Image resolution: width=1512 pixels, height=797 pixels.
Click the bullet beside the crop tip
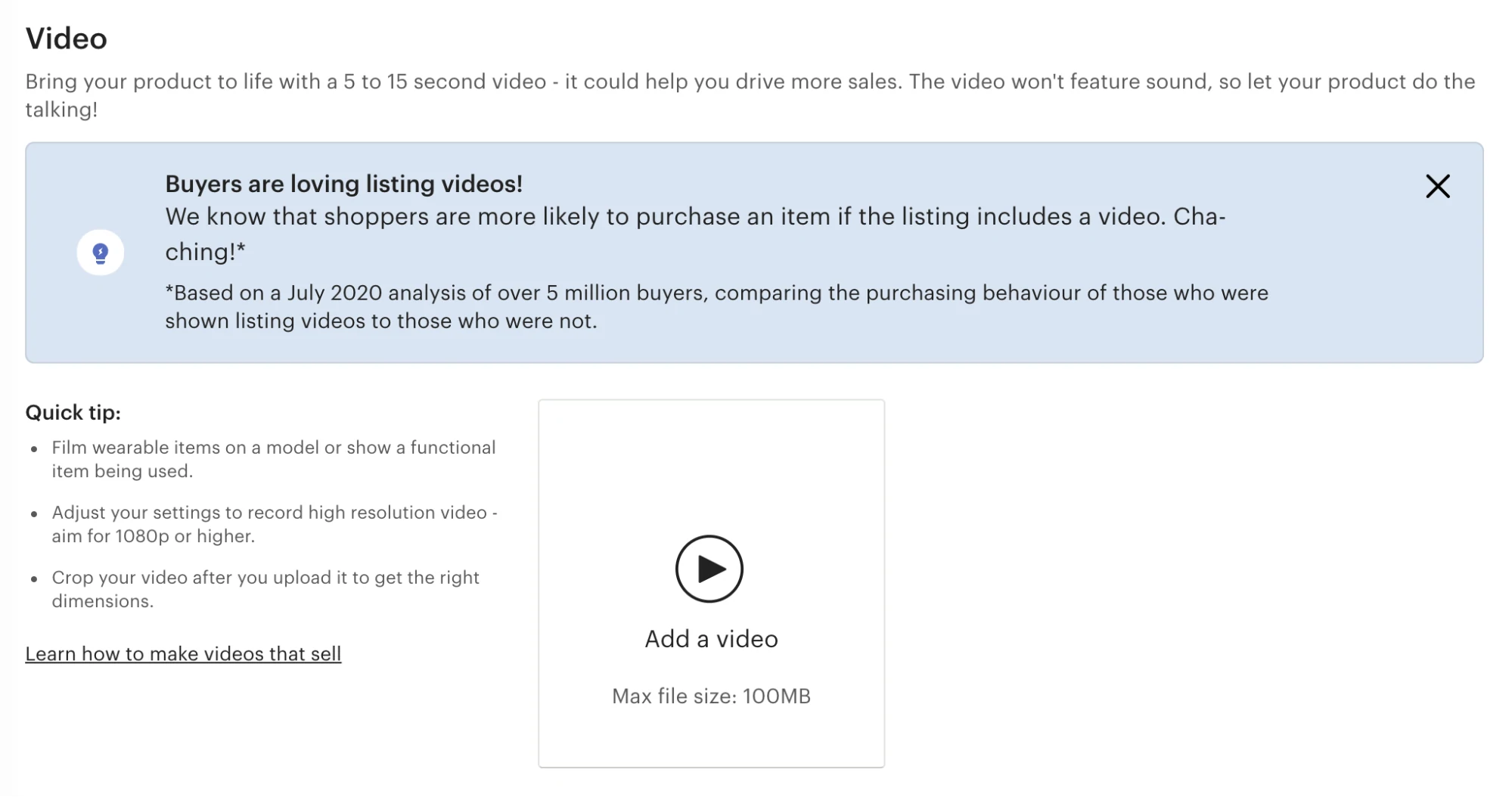34,579
